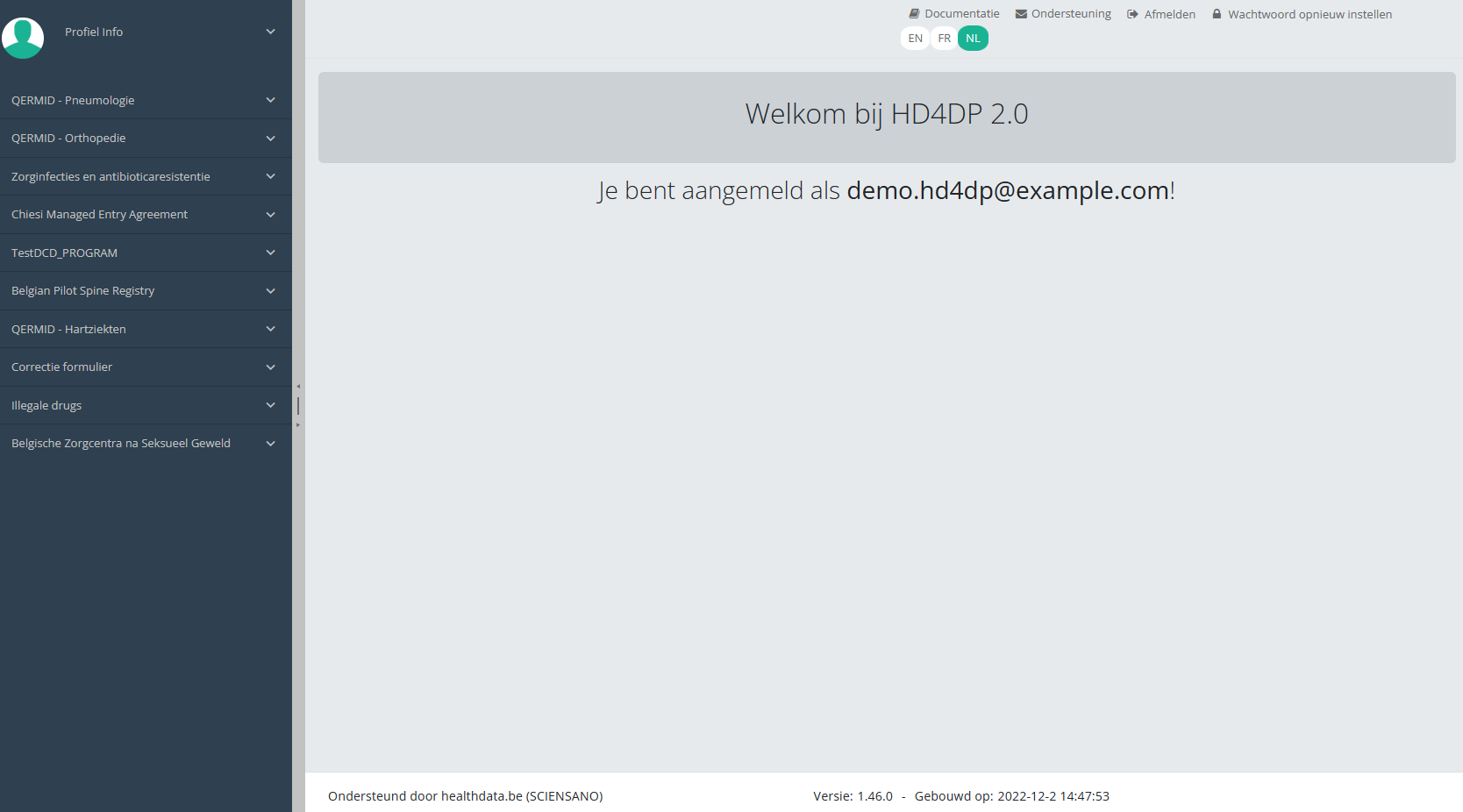Click the sidebar splitter drag handle
Image resolution: width=1463 pixels, height=812 pixels.
pos(298,406)
